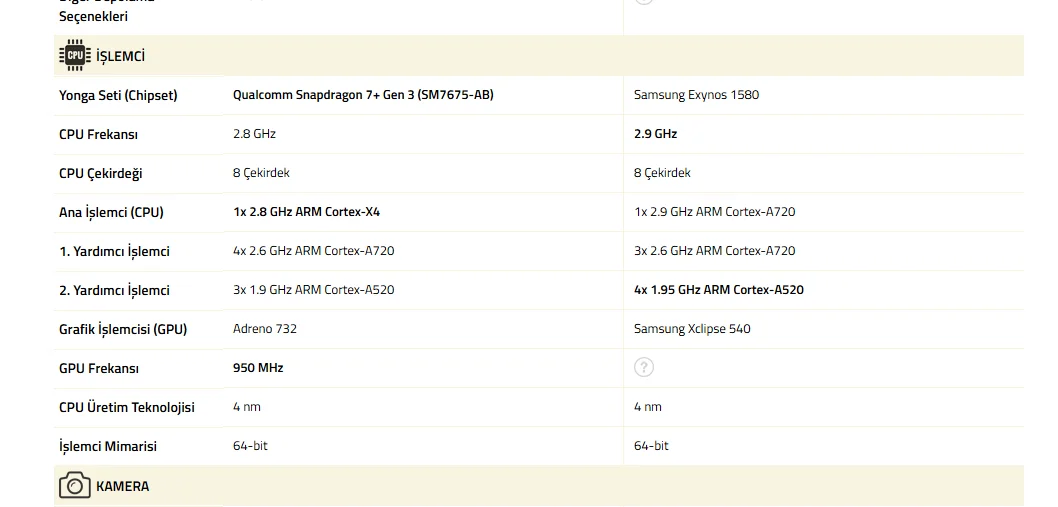Click the GPU Frekansı label
The image size is (1058, 507).
click(99, 369)
